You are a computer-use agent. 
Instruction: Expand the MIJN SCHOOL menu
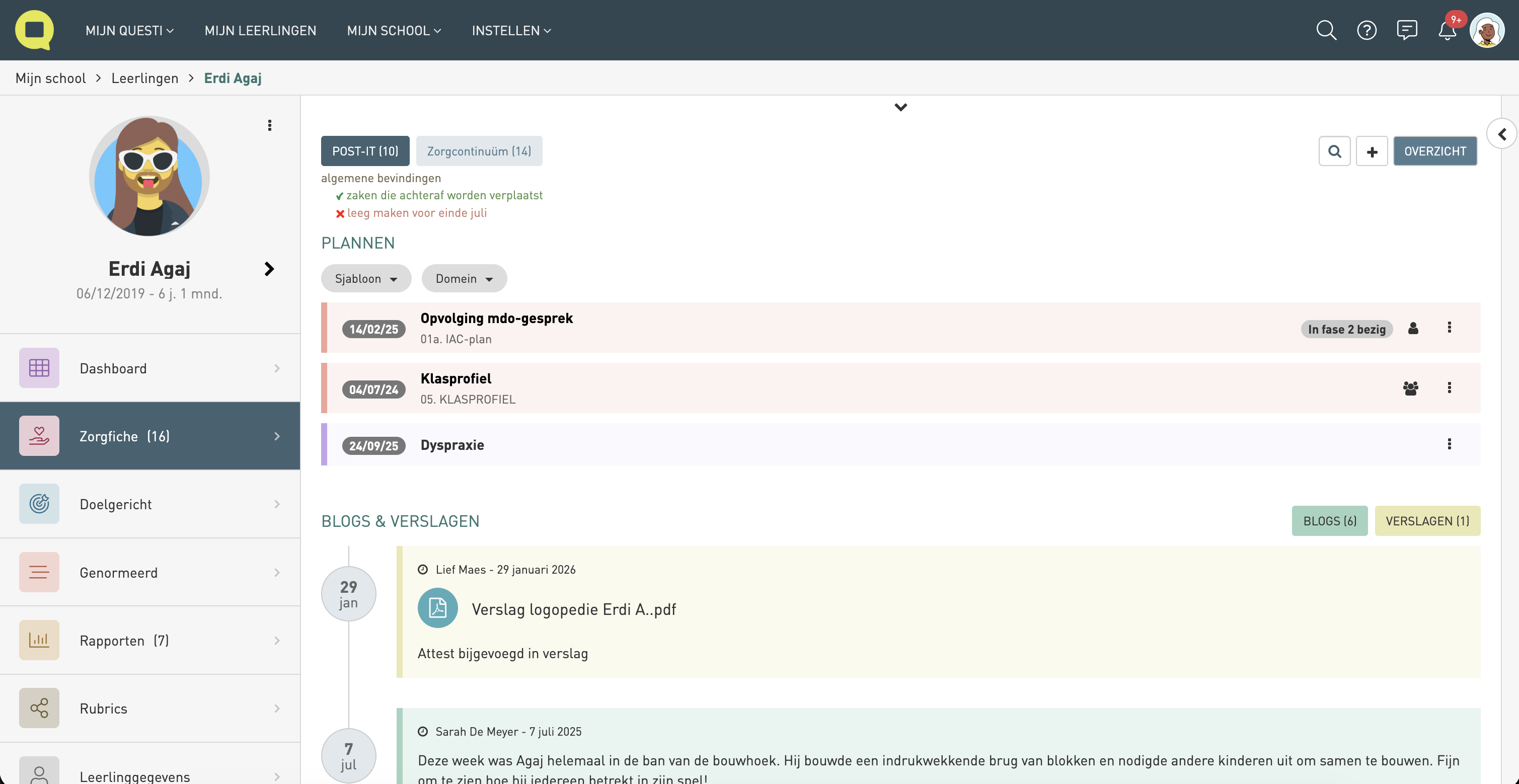[394, 31]
